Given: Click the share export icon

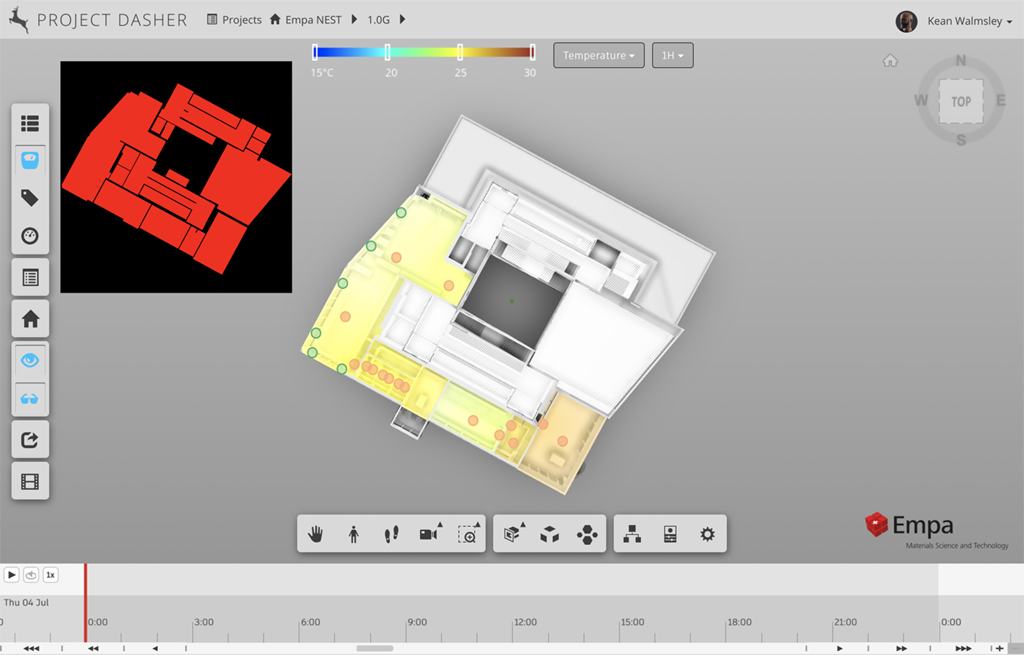Looking at the screenshot, I should coord(30,440).
